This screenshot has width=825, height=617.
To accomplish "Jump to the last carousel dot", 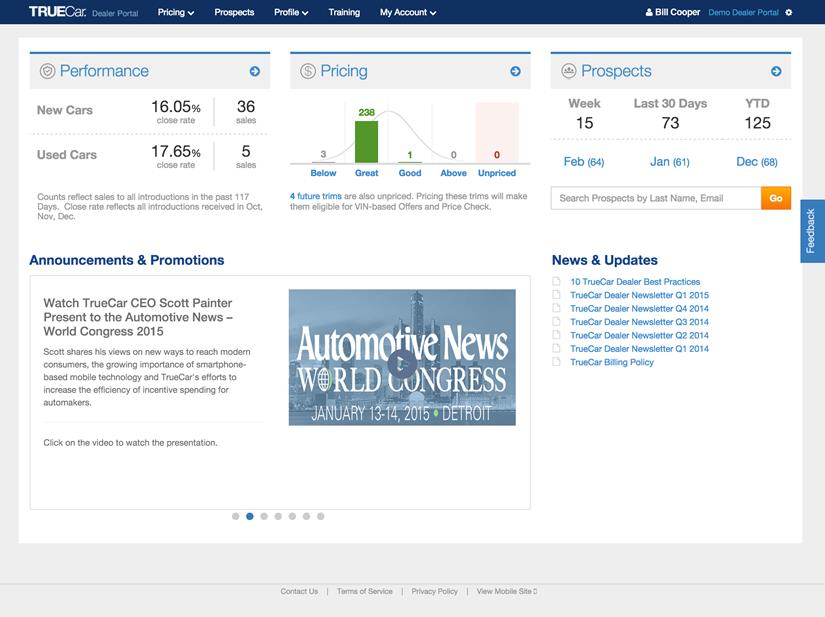I will (320, 517).
